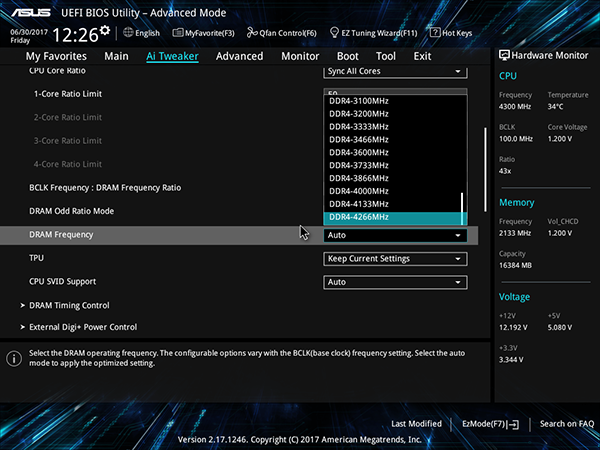Click the Hardware Monitor screen icon
The height and width of the screenshot is (450, 600).
click(x=504, y=55)
